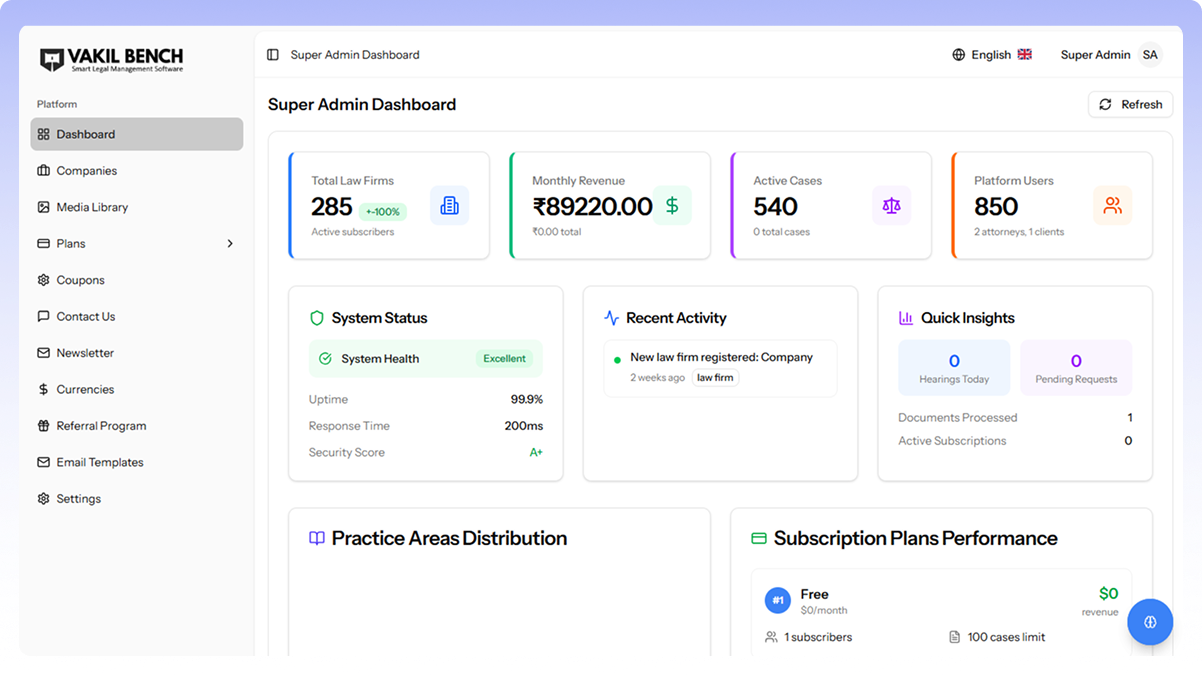Screen dimensions: 1202x680
Task: Click the dollar icon in Monthly Revenue
Action: (x=672, y=206)
